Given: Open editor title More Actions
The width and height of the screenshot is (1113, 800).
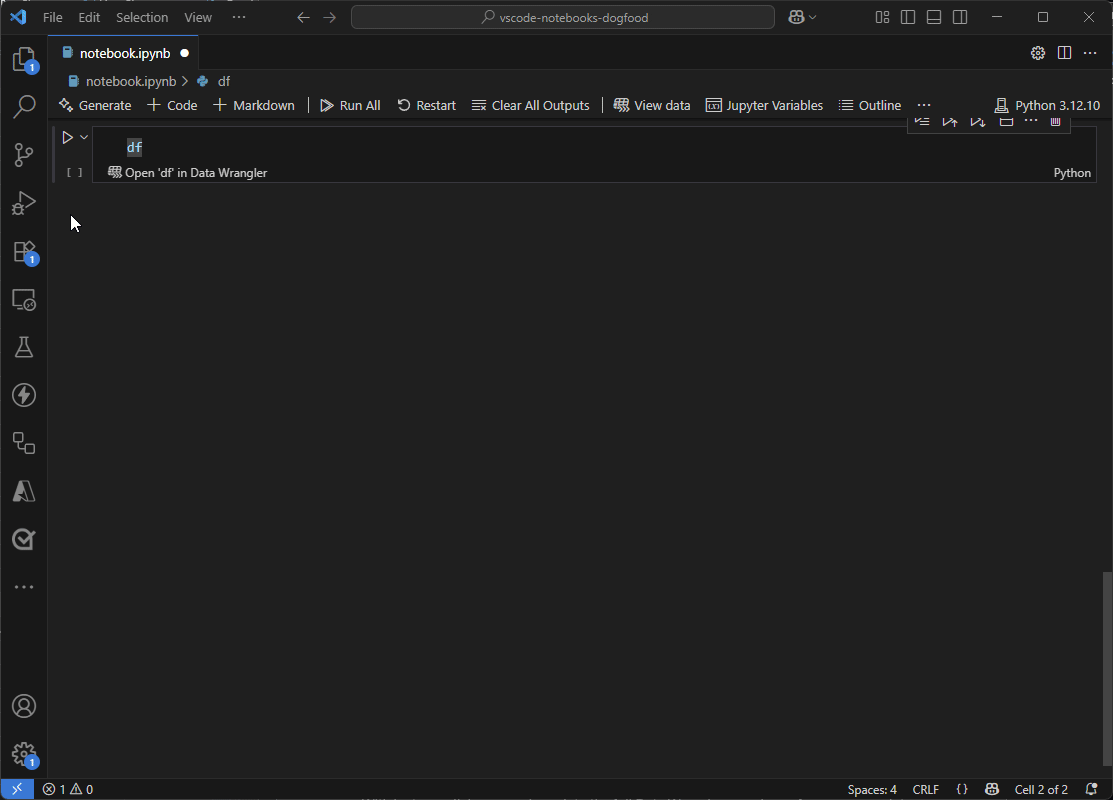Looking at the screenshot, I should pos(1090,53).
